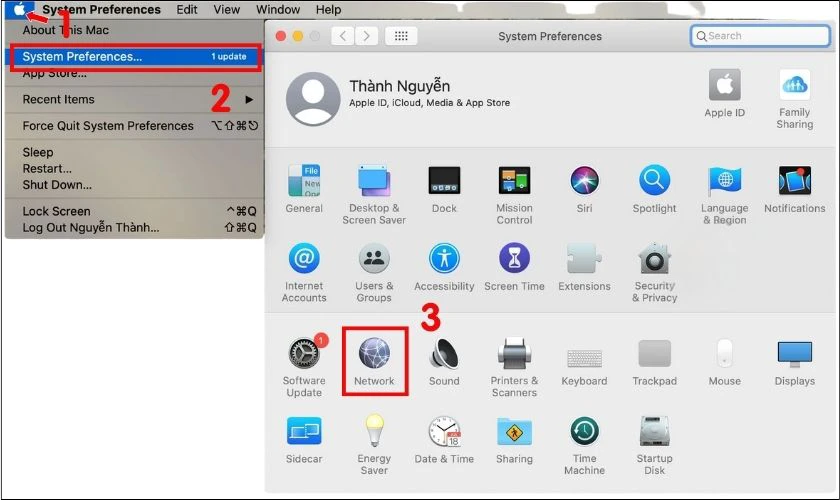Click the user profile avatar picture

point(313,99)
